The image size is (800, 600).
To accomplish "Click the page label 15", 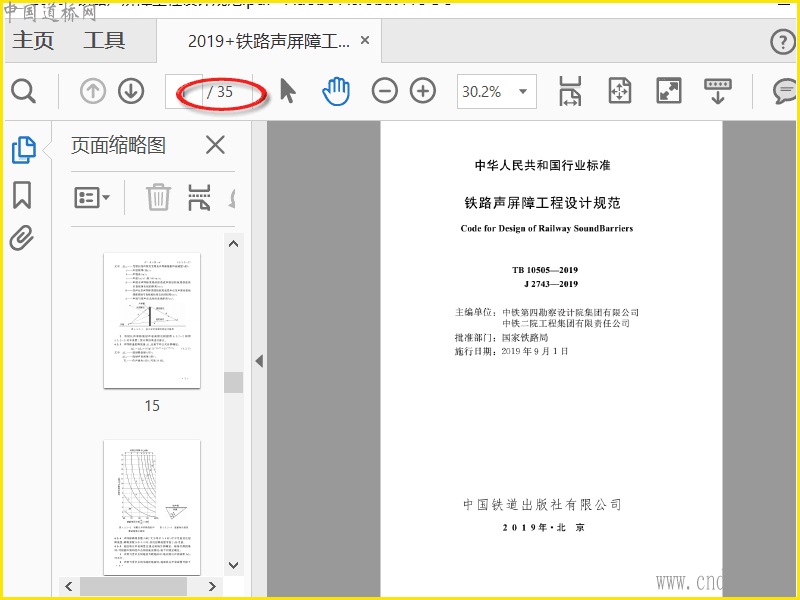I will coord(152,406).
